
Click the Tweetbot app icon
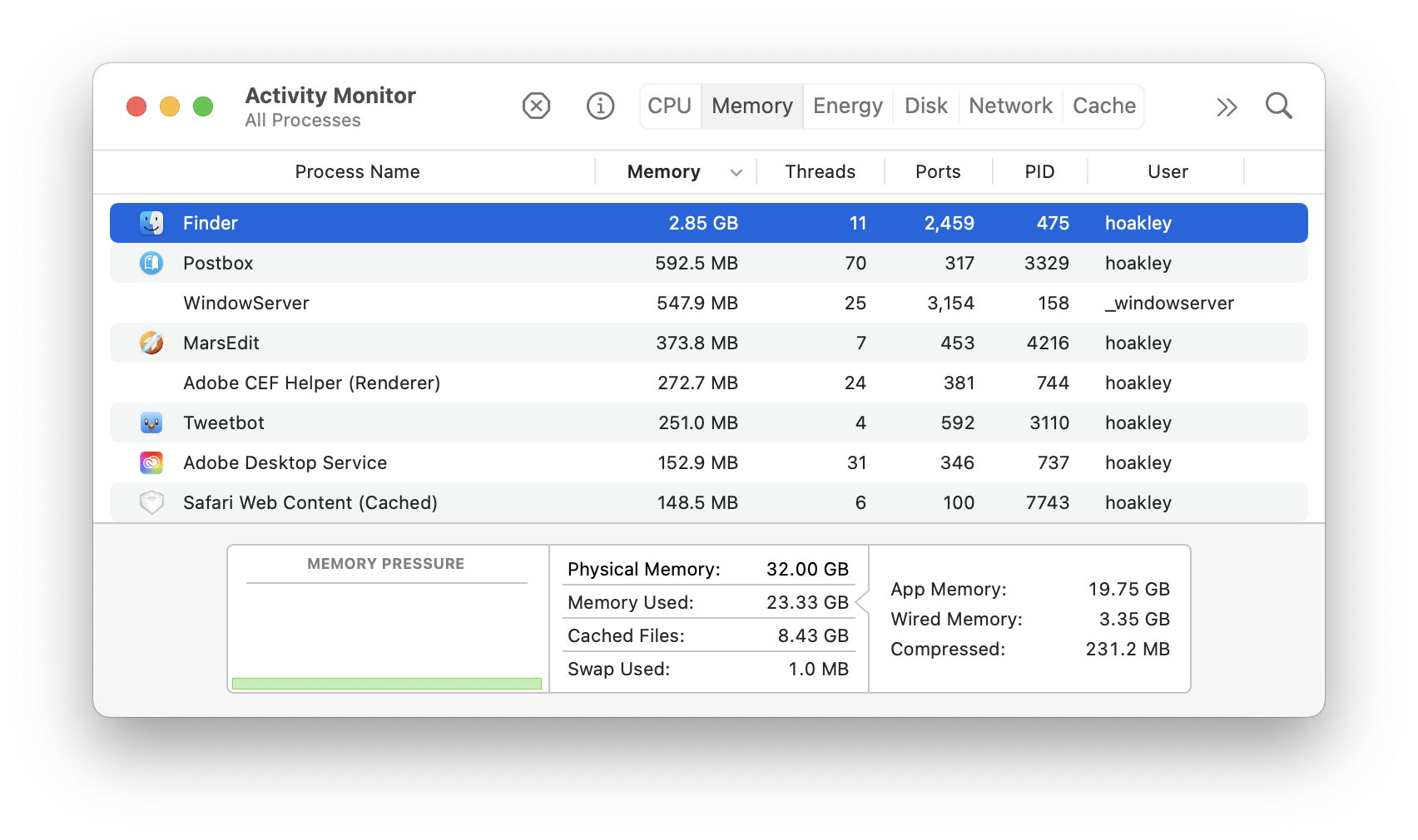151,422
